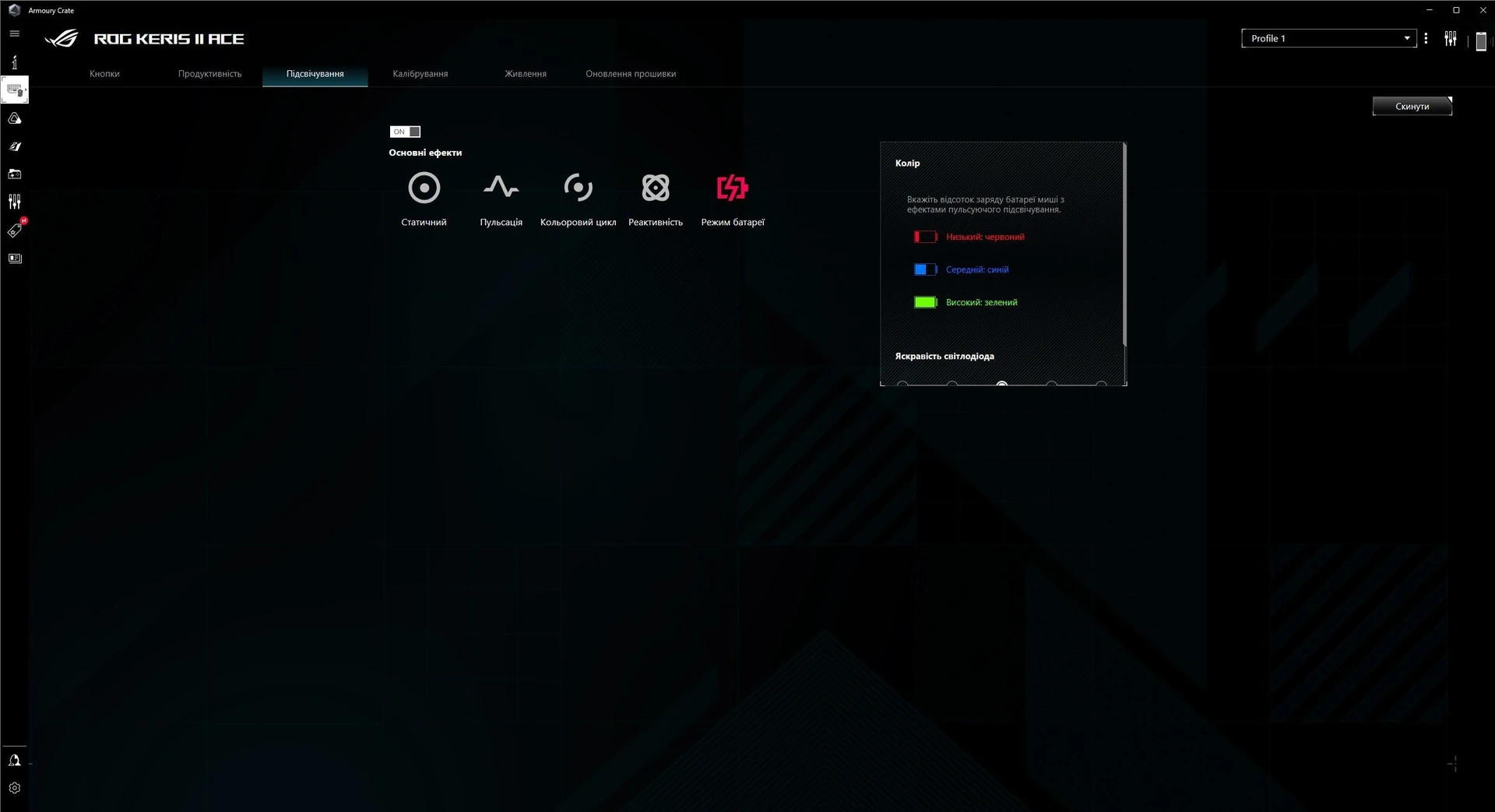Click the ROG KERIS II ACE title

click(169, 39)
